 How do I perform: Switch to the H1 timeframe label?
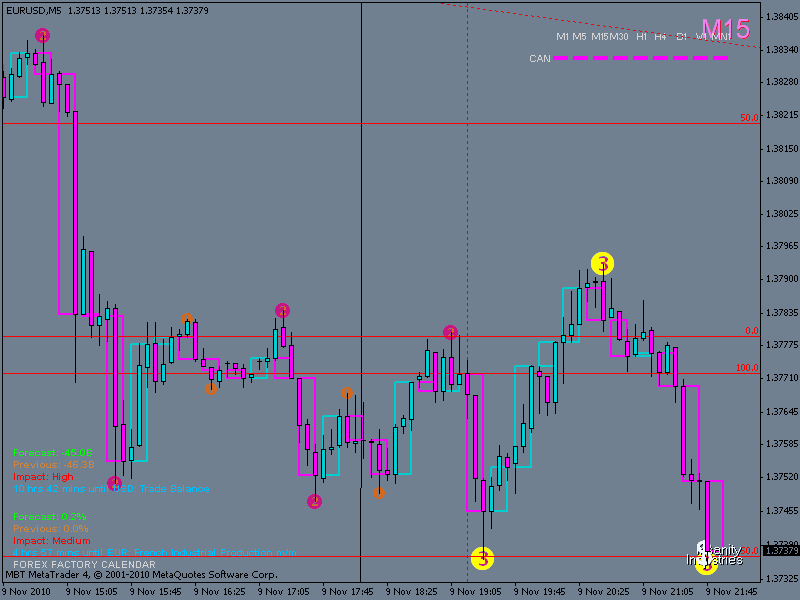point(641,37)
